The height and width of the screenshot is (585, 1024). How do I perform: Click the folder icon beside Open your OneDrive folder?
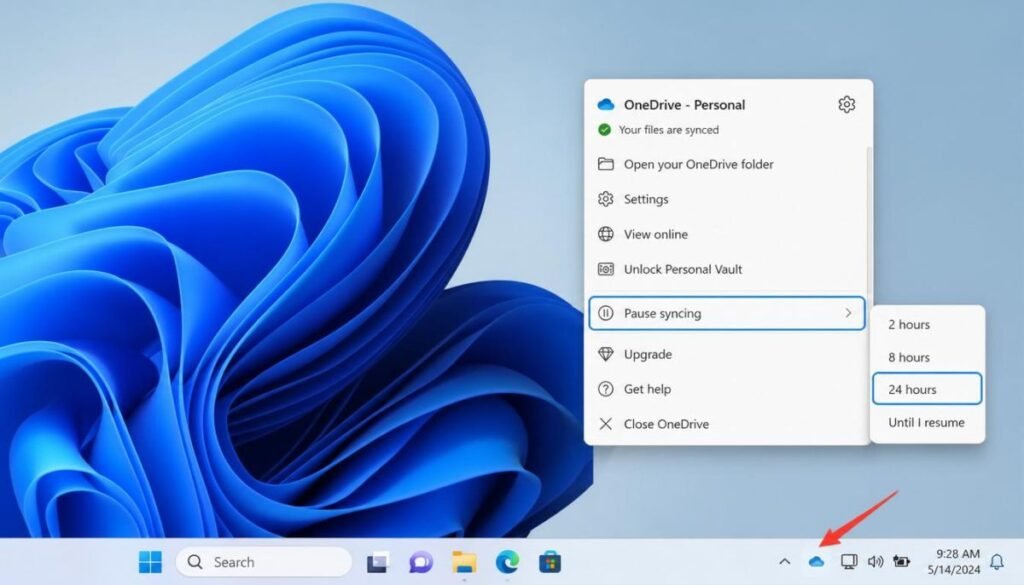pos(605,164)
